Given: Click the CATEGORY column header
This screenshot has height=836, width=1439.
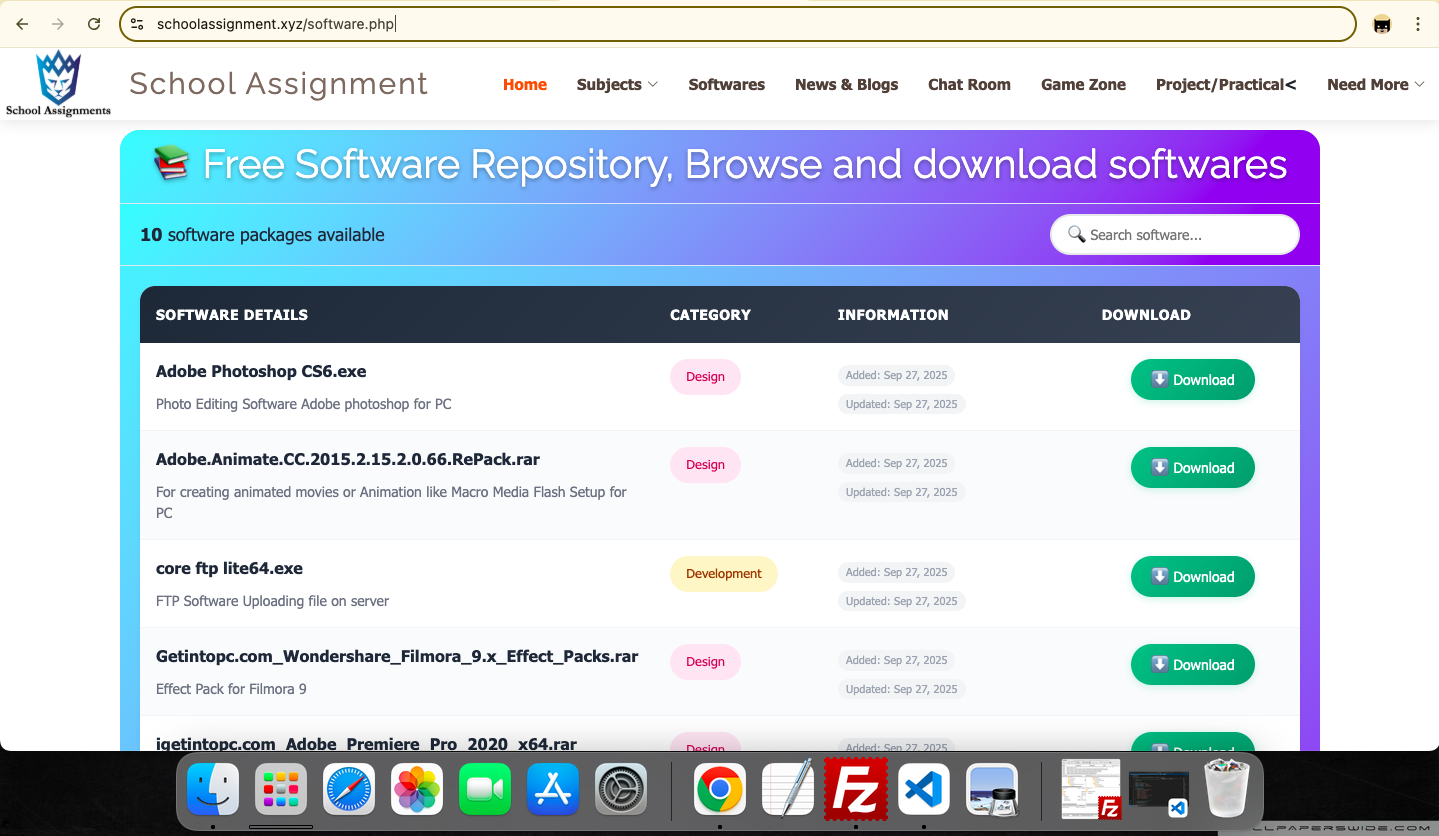Looking at the screenshot, I should [x=710, y=315].
